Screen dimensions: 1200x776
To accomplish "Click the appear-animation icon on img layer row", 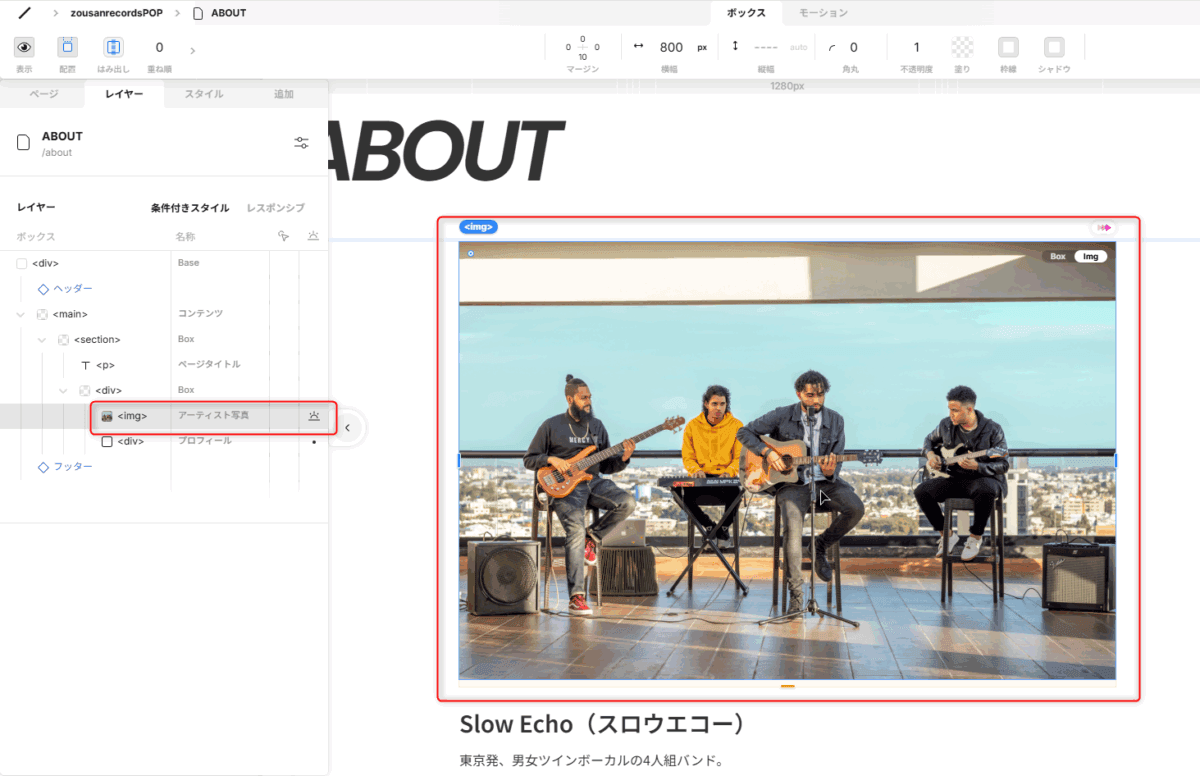I will pyautogui.click(x=314, y=415).
